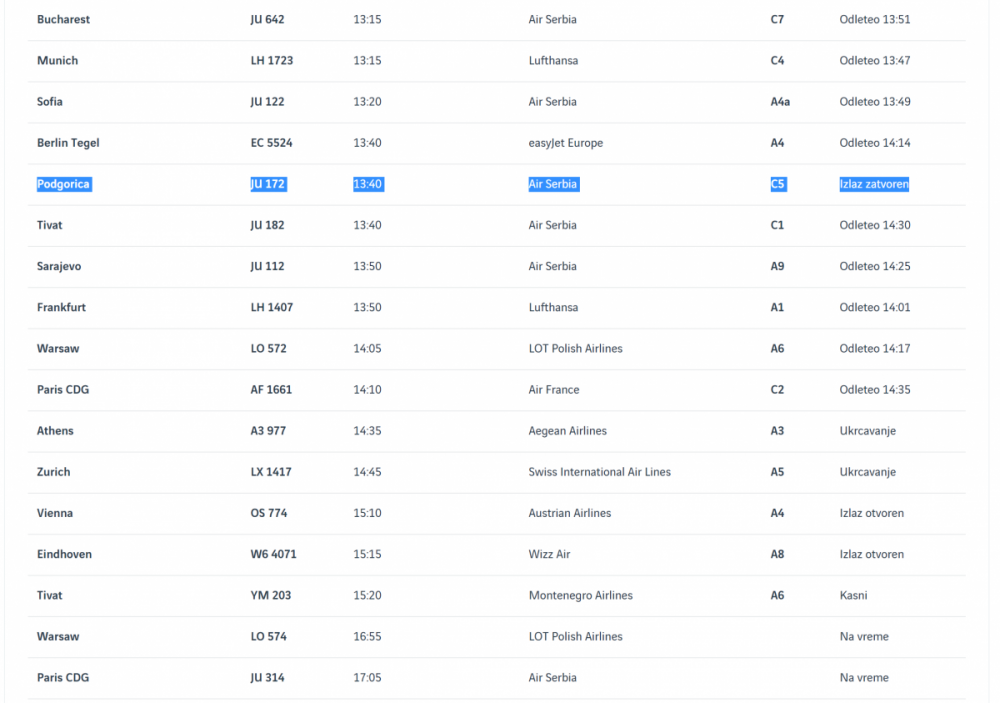The image size is (1000, 703).
Task: Click the easyJet Europe airline name
Action: click(565, 143)
